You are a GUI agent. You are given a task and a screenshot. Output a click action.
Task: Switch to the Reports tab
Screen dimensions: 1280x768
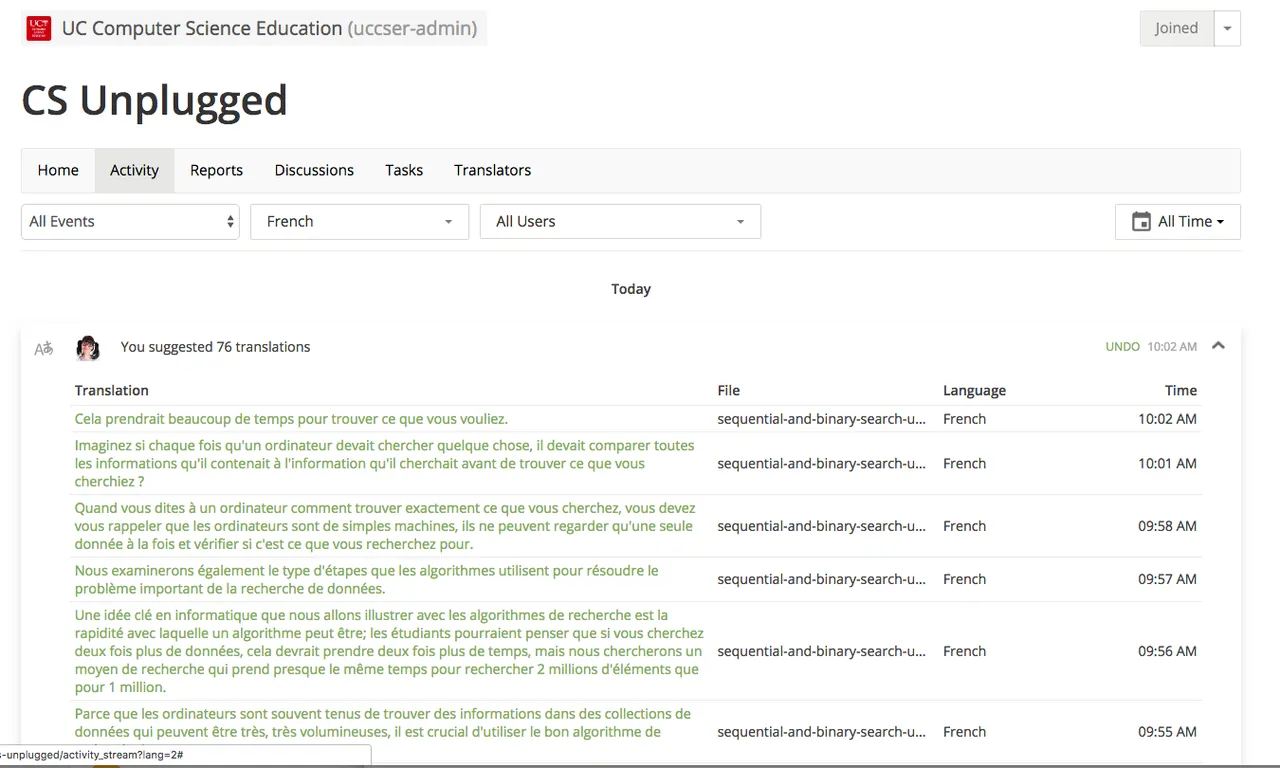(x=216, y=170)
